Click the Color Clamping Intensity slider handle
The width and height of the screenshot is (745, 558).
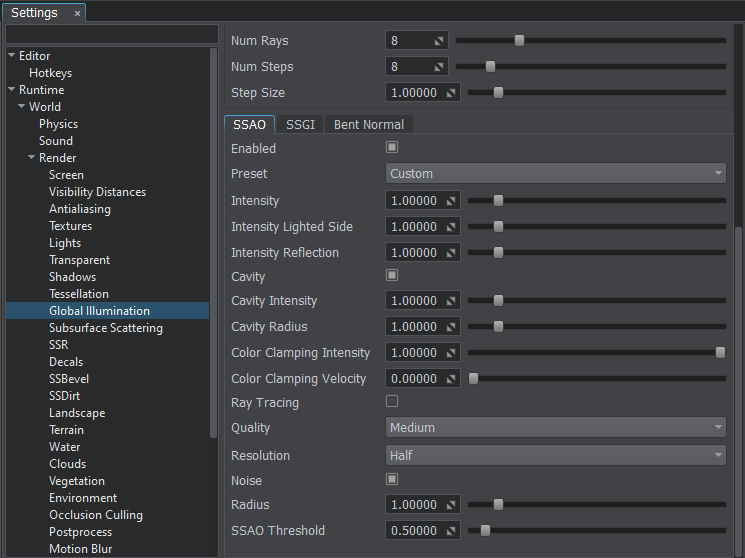720,353
